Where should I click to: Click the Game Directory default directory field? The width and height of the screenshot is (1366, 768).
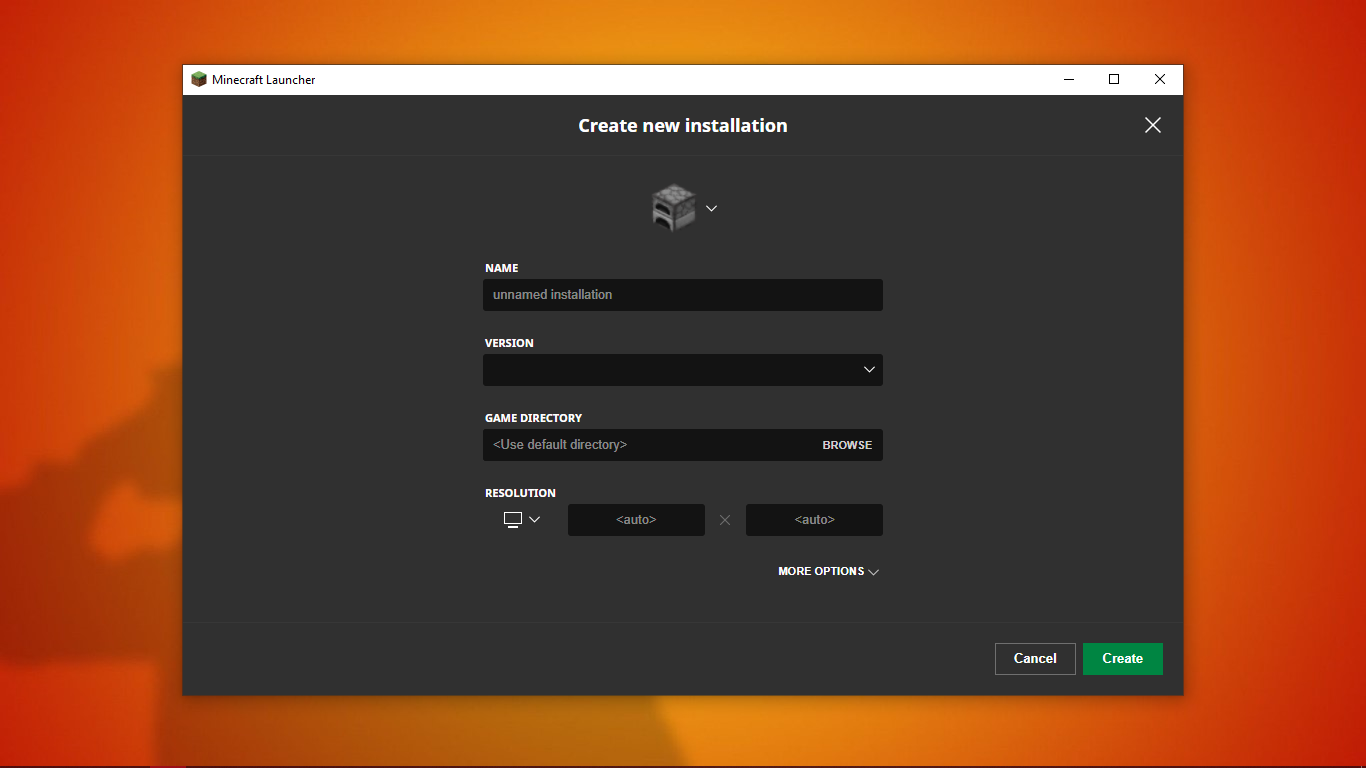tap(650, 445)
